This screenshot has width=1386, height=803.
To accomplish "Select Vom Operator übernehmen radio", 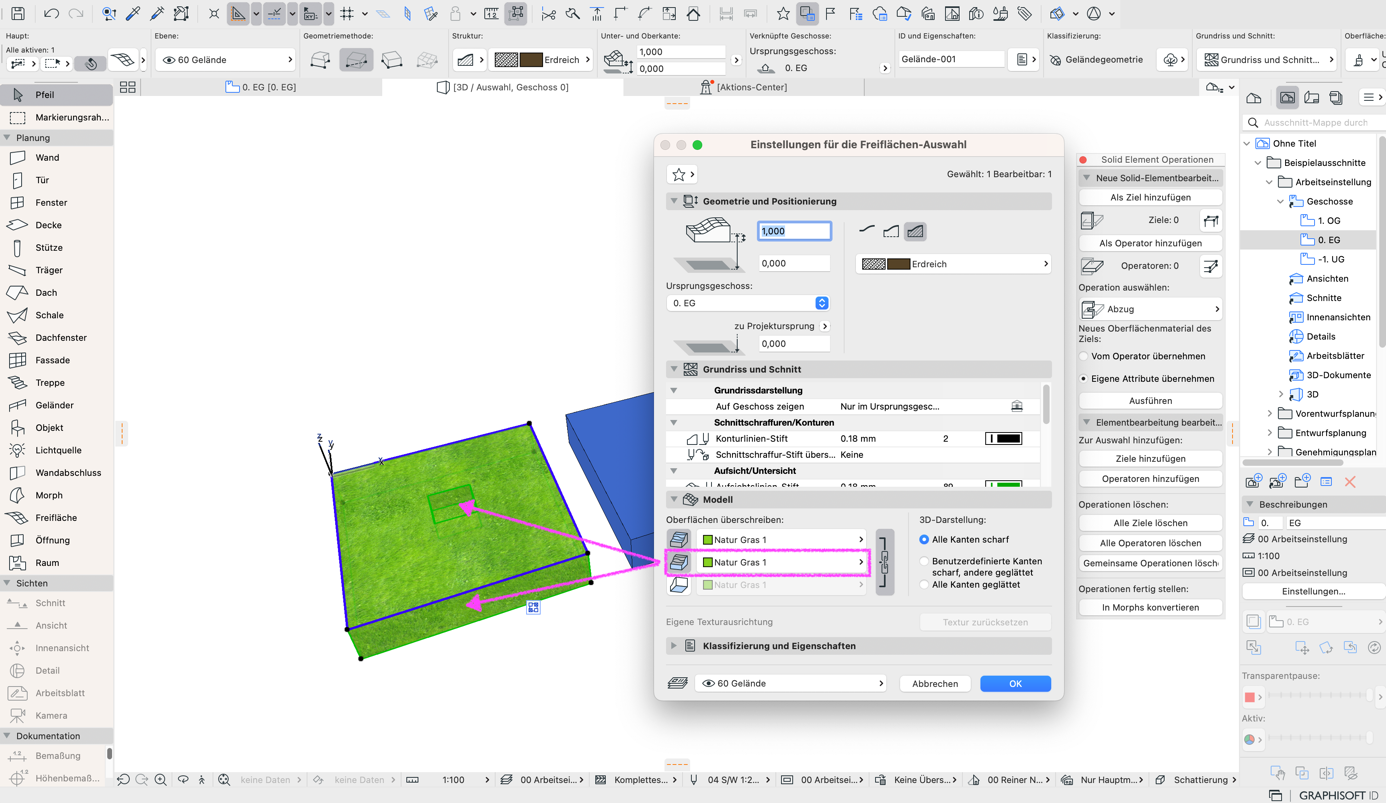I will point(1084,356).
